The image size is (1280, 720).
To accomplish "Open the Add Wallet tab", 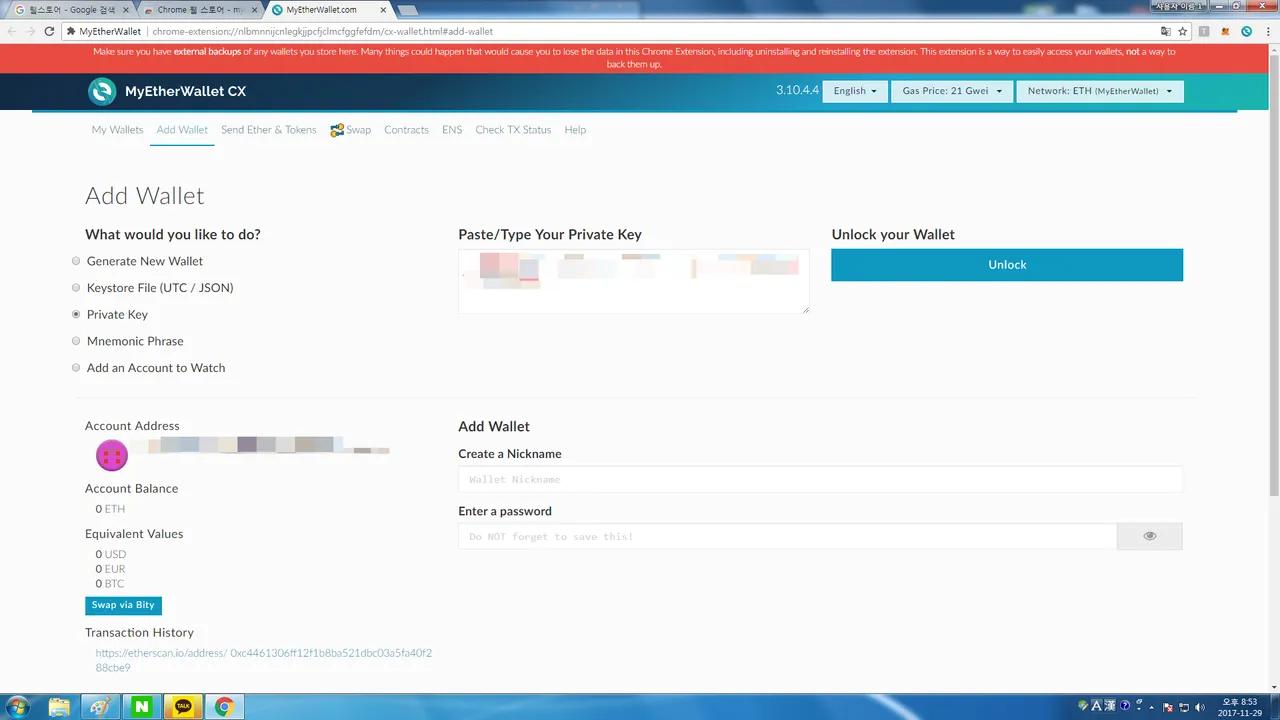I will pyautogui.click(x=182, y=130).
